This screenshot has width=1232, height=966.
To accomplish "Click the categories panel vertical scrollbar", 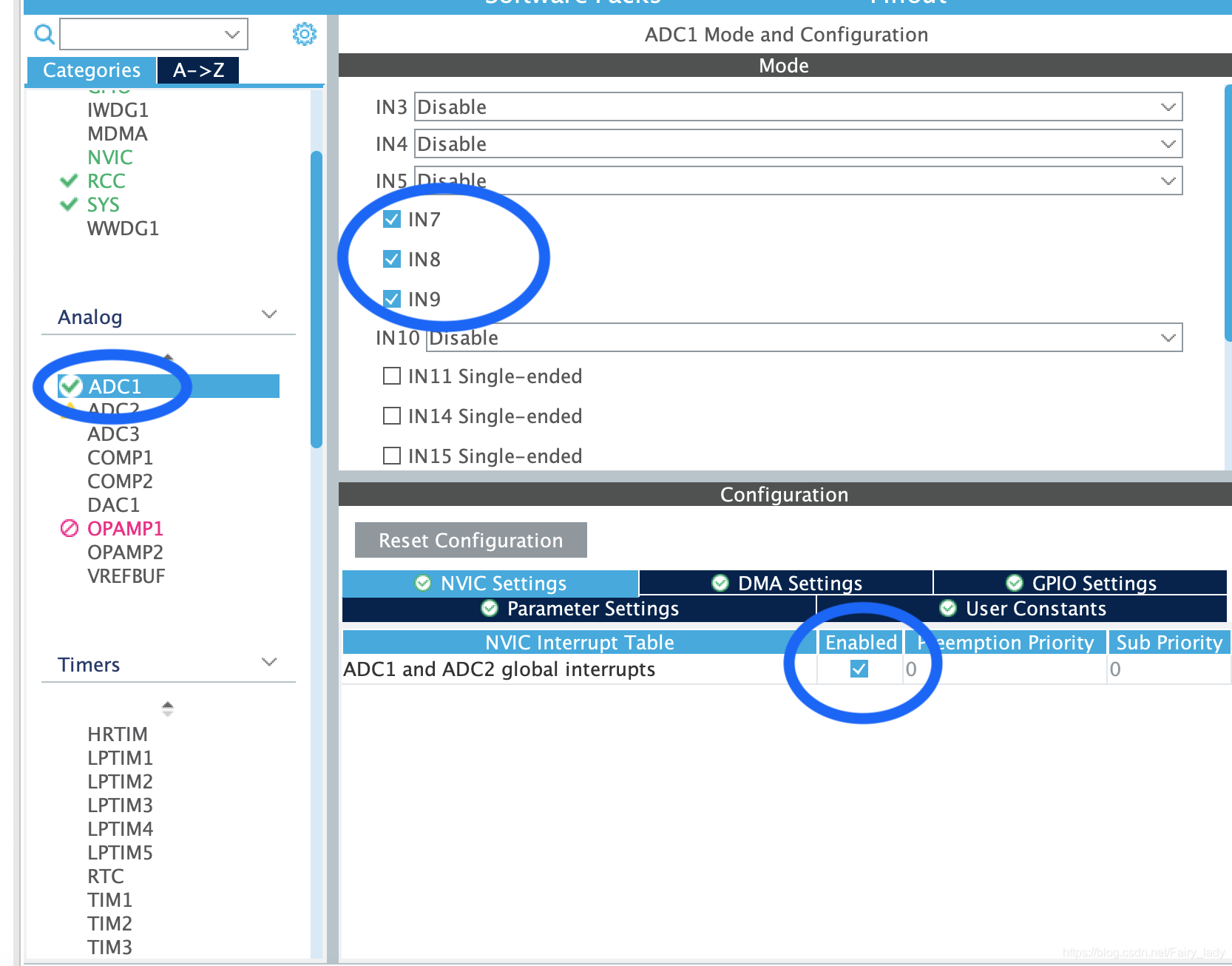I will pos(317,300).
